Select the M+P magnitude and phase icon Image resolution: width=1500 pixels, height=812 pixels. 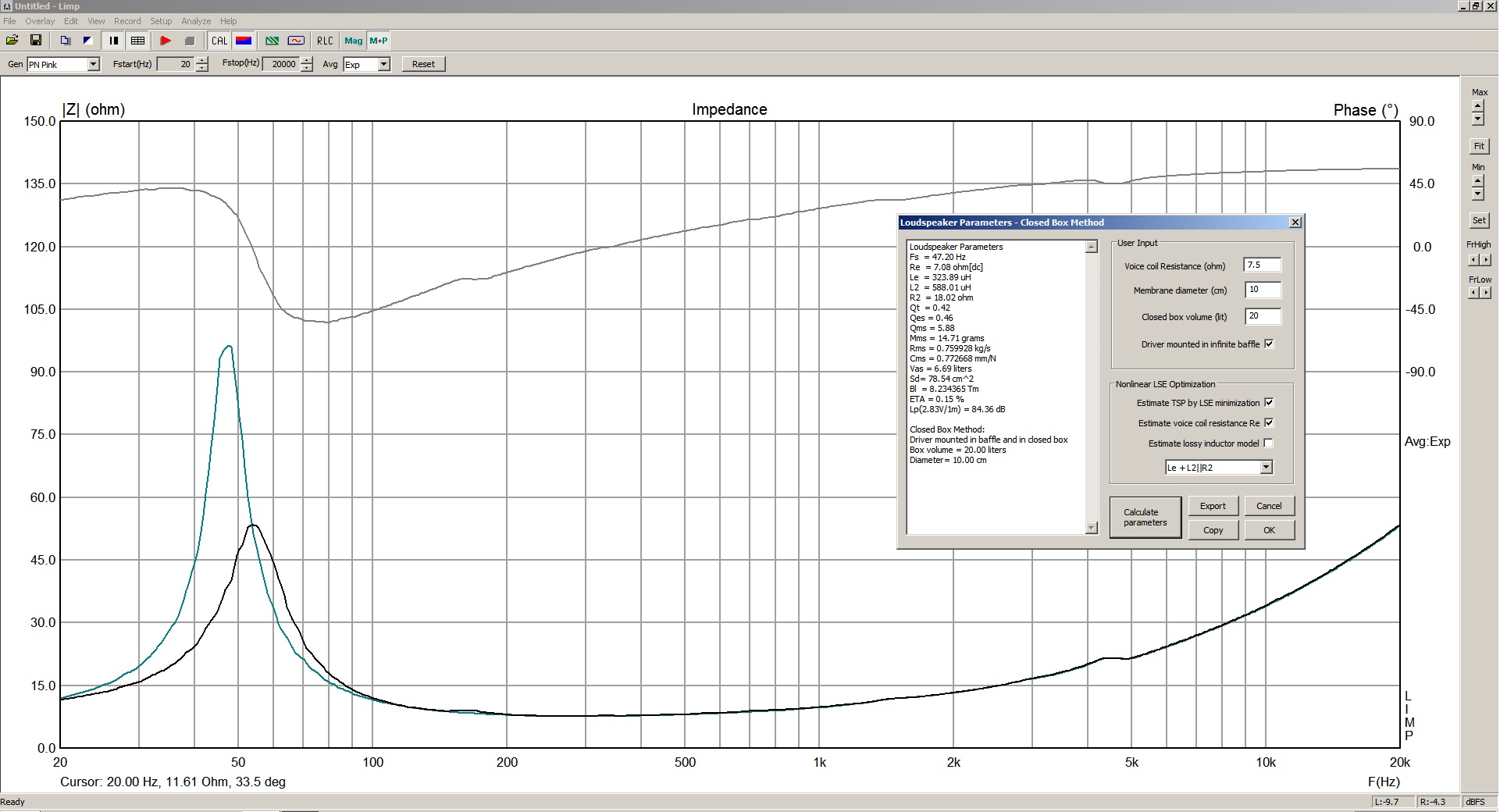point(379,41)
